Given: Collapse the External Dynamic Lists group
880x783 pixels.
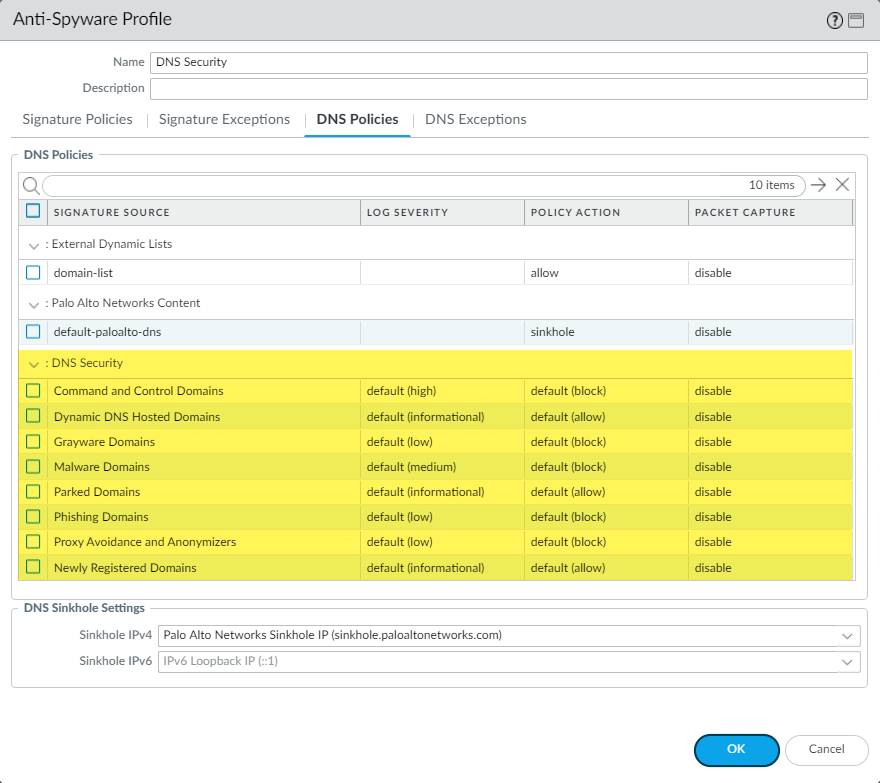Looking at the screenshot, I should click(34, 245).
